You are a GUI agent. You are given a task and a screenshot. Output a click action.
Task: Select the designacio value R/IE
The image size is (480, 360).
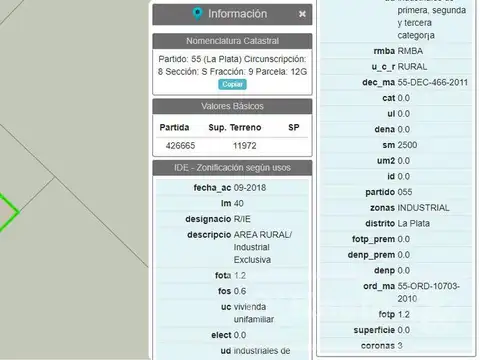click(242, 219)
